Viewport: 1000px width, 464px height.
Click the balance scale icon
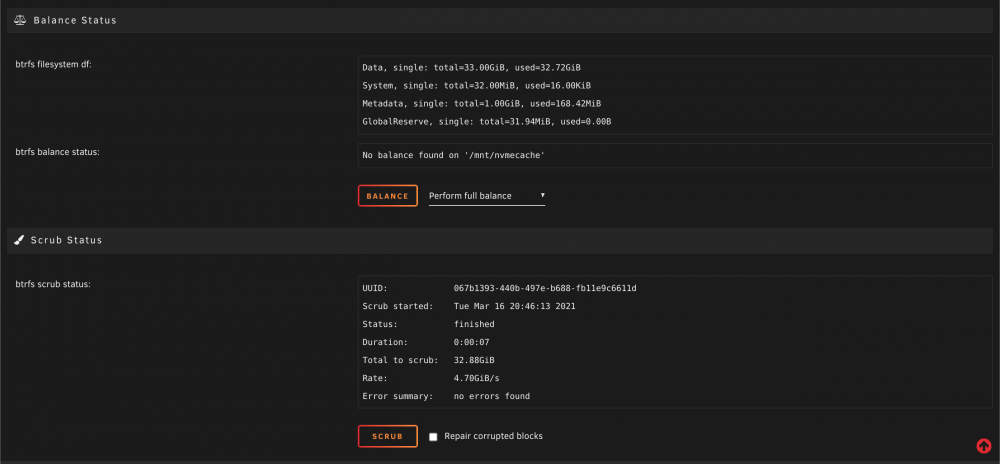coord(20,20)
